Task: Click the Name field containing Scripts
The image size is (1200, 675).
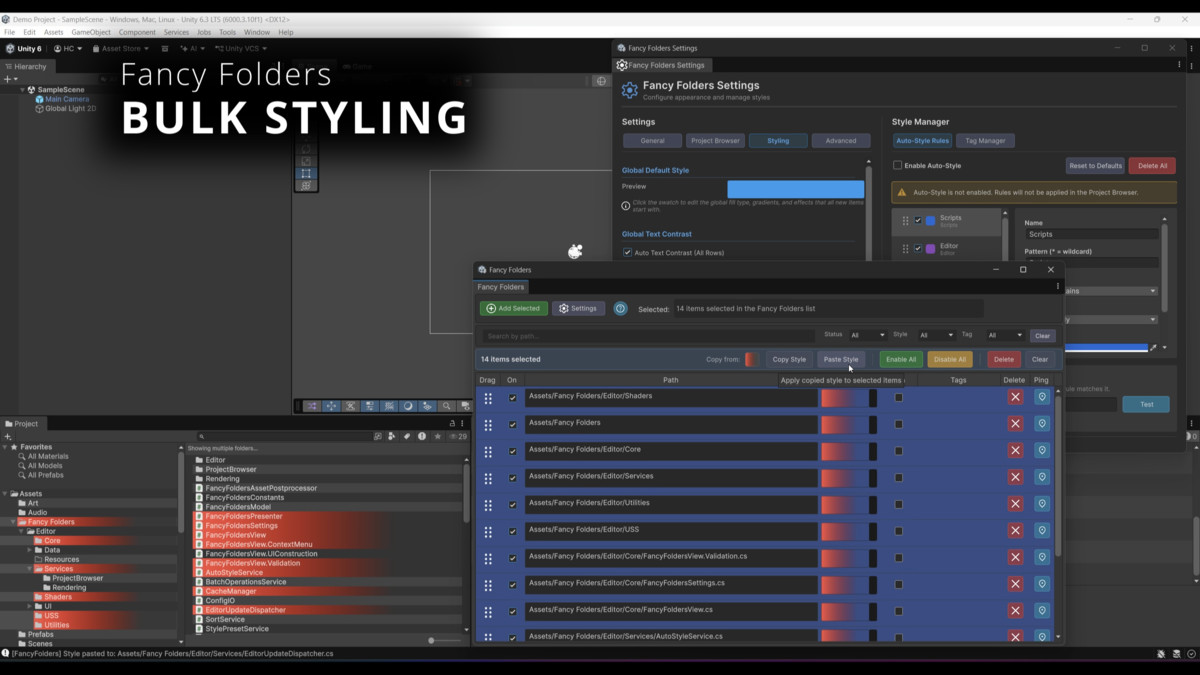Action: (x=1091, y=234)
